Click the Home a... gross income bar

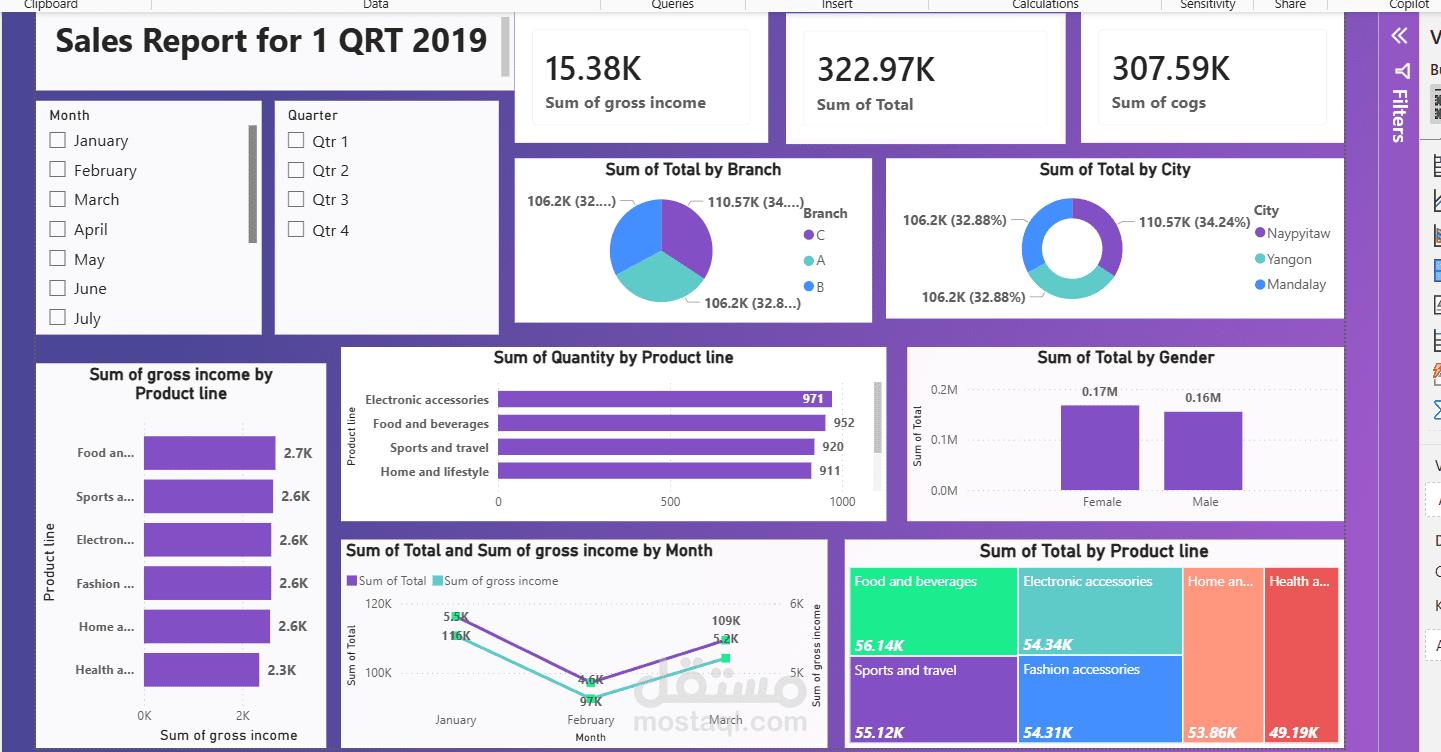[x=207, y=626]
